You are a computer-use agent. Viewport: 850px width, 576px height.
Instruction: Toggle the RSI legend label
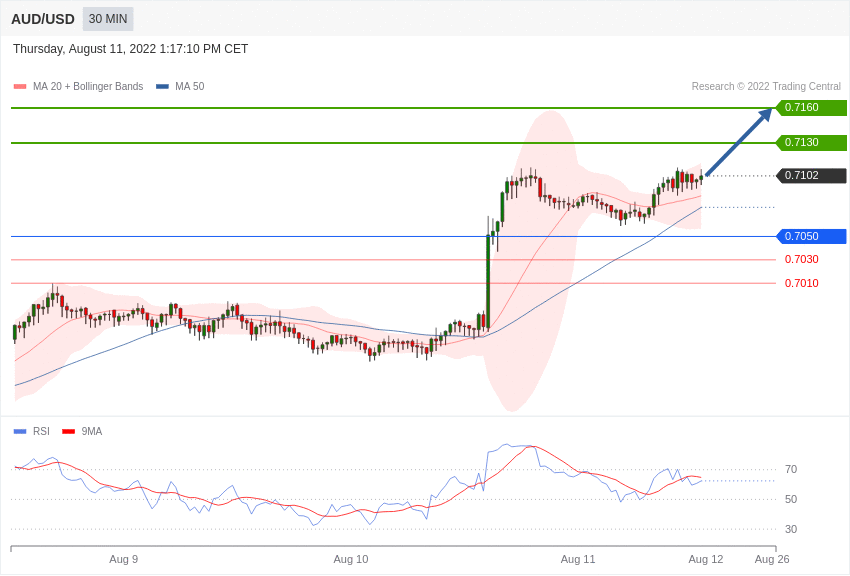click(x=41, y=431)
